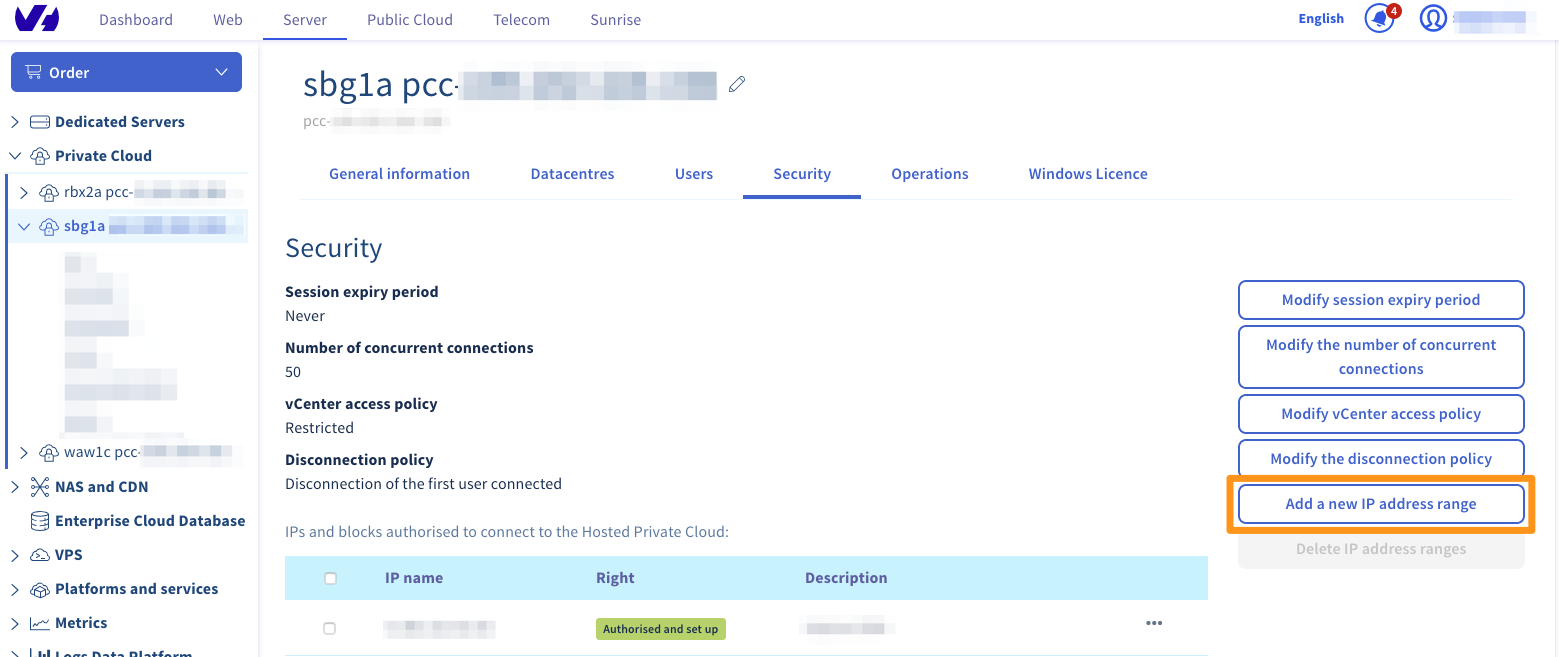Open the Order dropdown
Viewport: 1559px width, 657px height.
coord(125,72)
